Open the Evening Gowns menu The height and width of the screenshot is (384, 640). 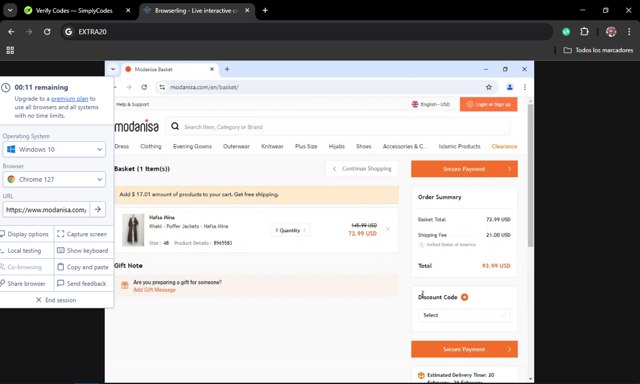(x=192, y=146)
